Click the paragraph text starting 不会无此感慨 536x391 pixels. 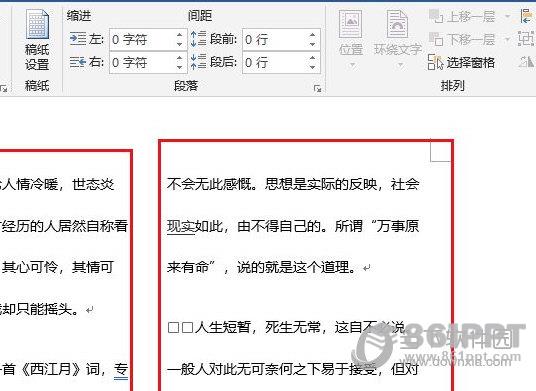tap(293, 226)
